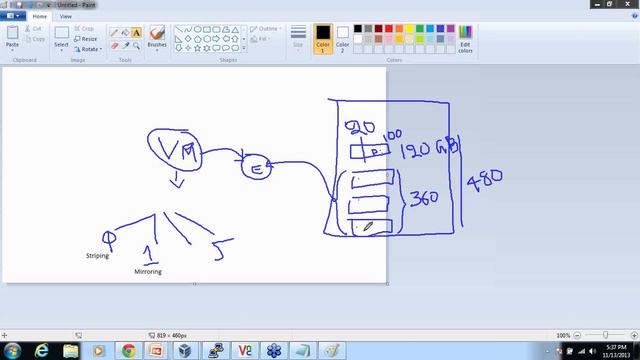Choose the Triangle shape
Screen dimensions: 640x360
tap(235, 30)
